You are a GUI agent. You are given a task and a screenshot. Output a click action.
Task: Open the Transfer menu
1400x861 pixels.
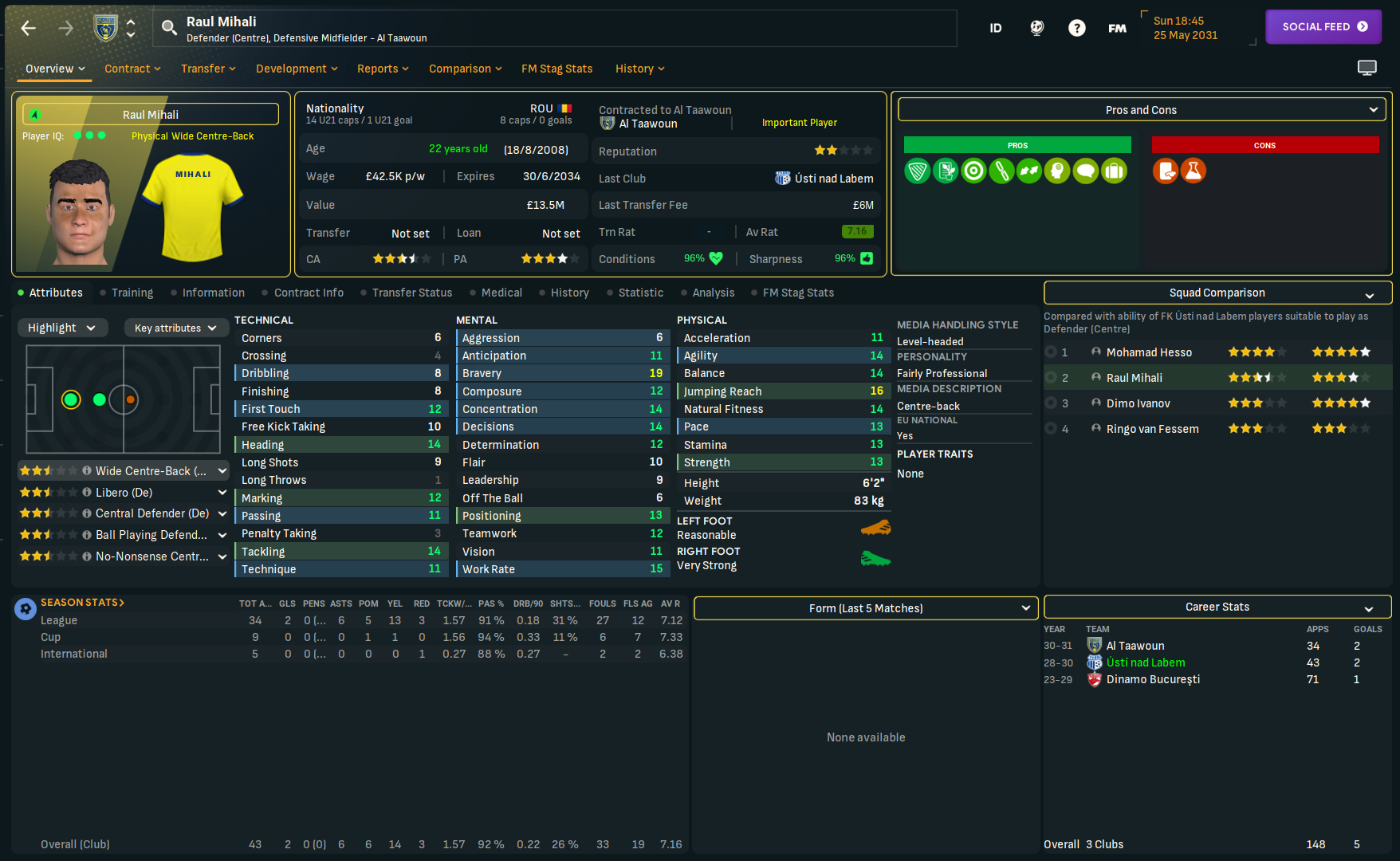coord(208,69)
